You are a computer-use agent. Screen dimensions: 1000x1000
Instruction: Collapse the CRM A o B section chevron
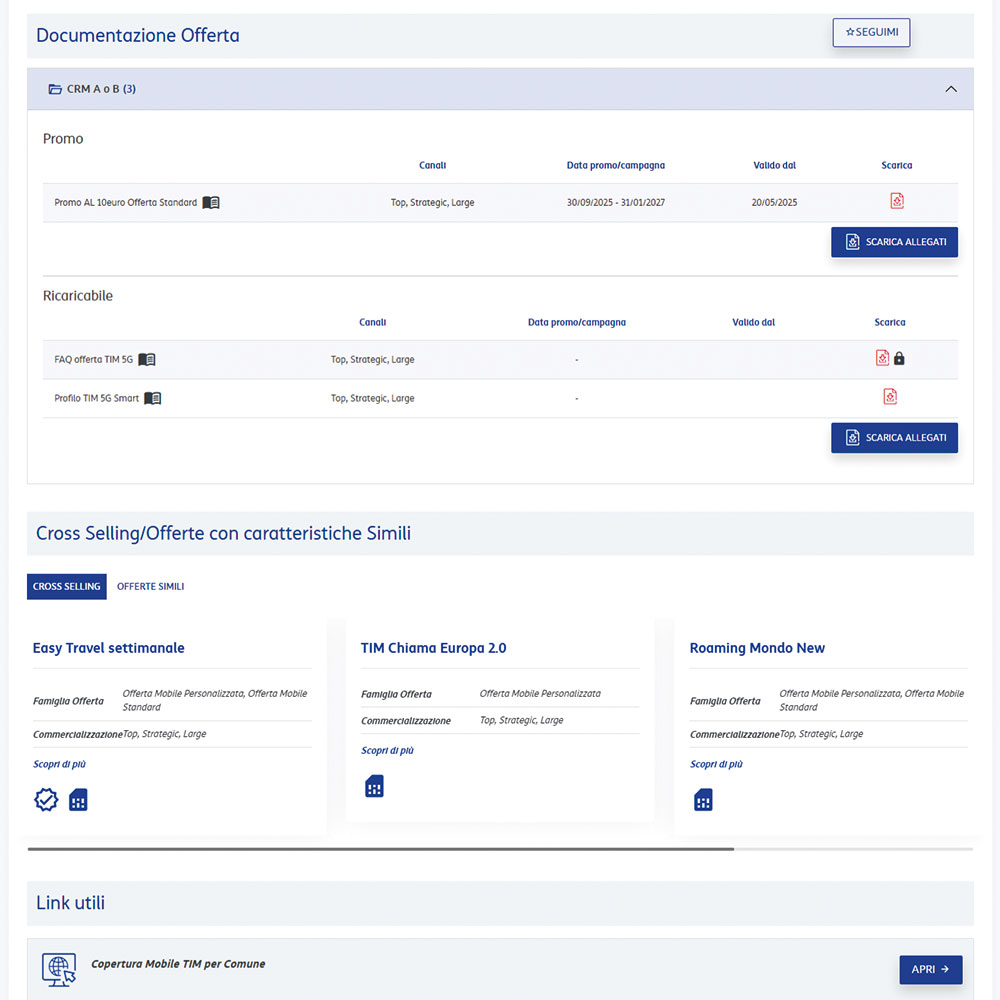click(x=951, y=89)
